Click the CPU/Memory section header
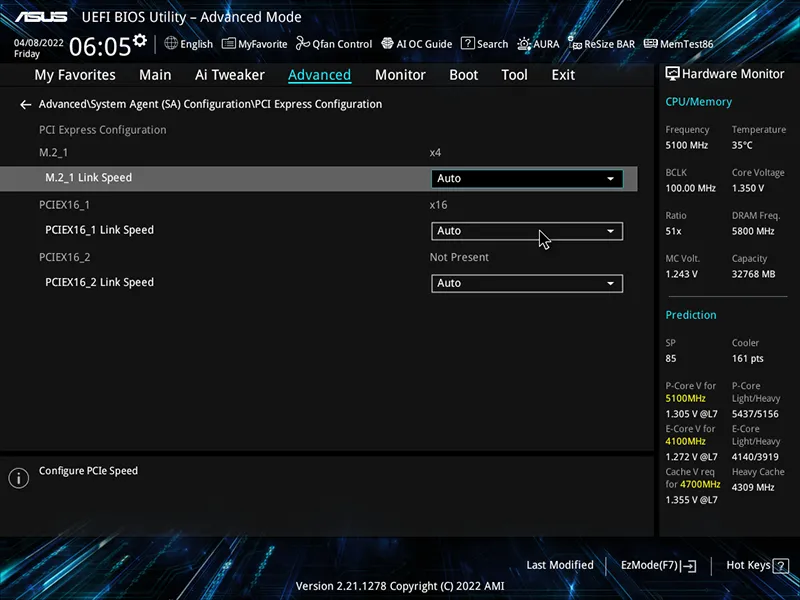The image size is (800, 600). 698,102
